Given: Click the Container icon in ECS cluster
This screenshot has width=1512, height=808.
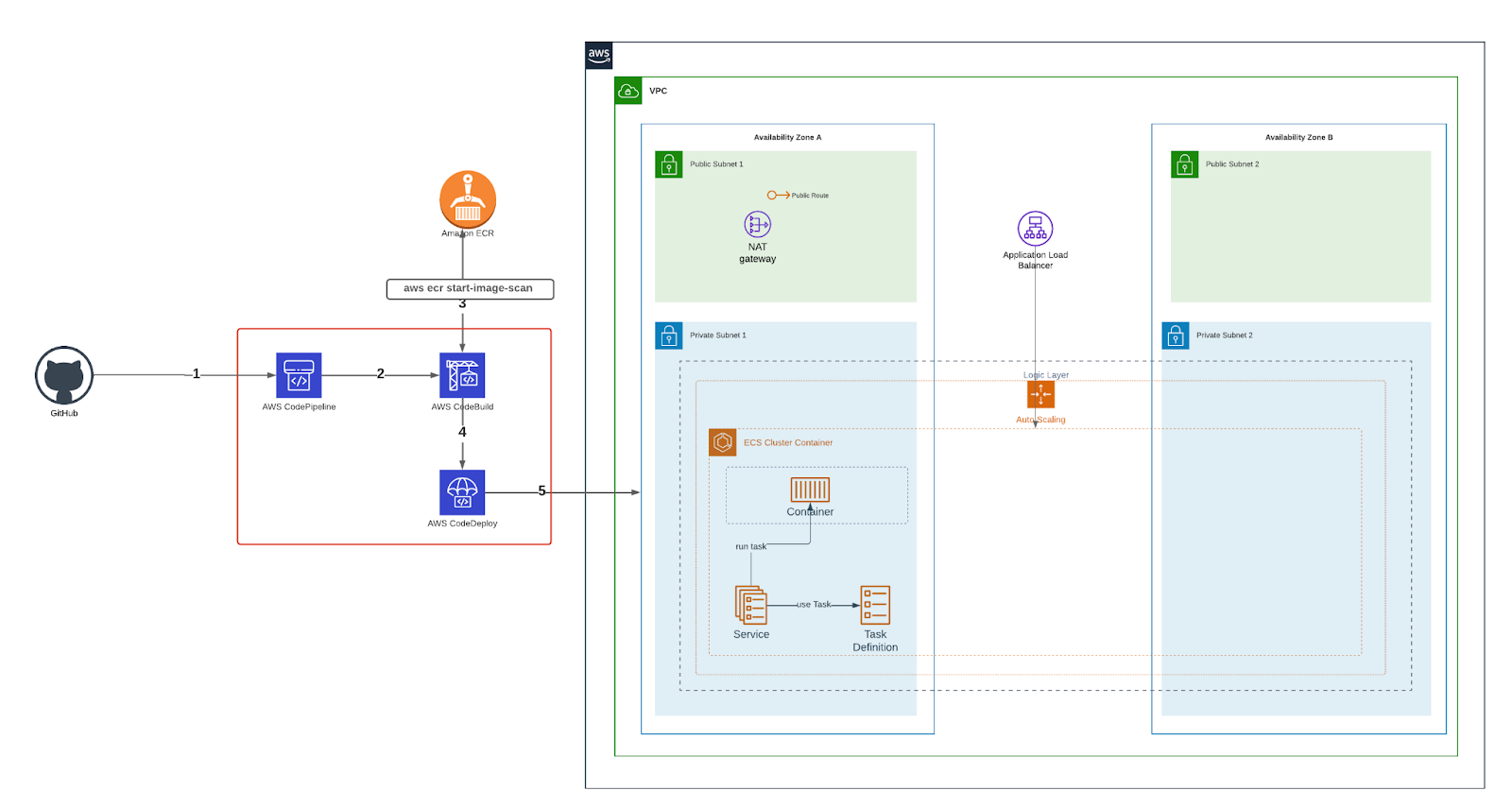Looking at the screenshot, I should [810, 490].
